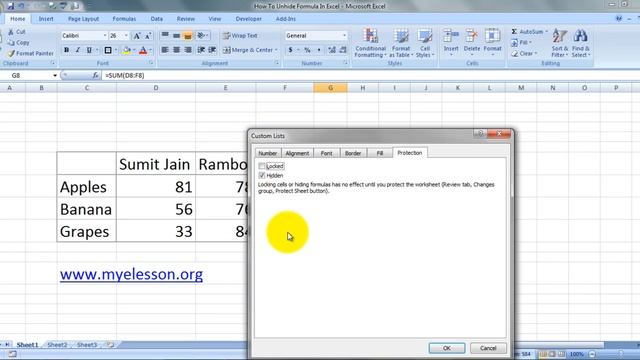Increase font size with Grow Font icon
Viewport: 640px width, 360px height.
137,36
